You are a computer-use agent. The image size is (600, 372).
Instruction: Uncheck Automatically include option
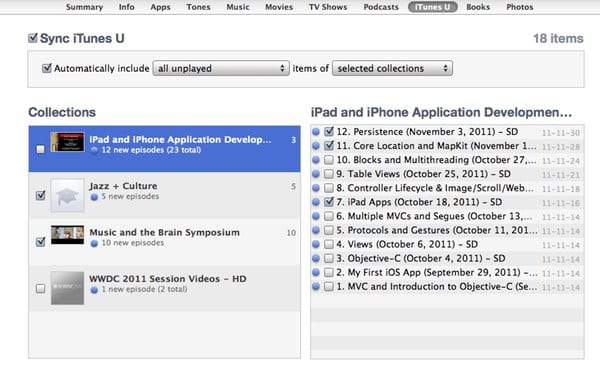tap(47, 68)
